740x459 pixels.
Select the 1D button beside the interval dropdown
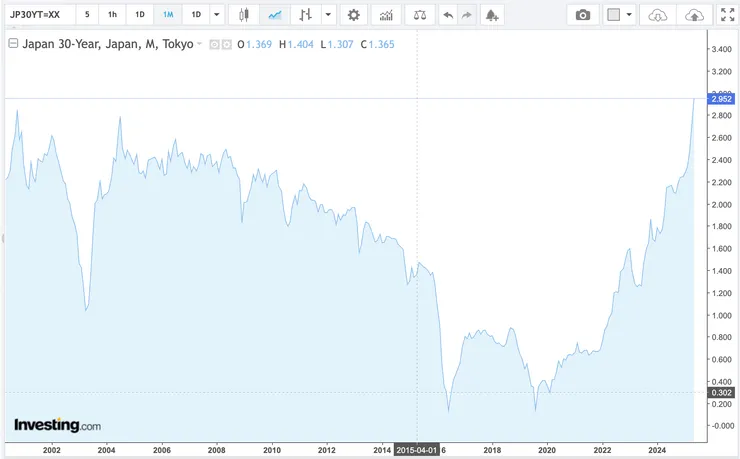(196, 15)
